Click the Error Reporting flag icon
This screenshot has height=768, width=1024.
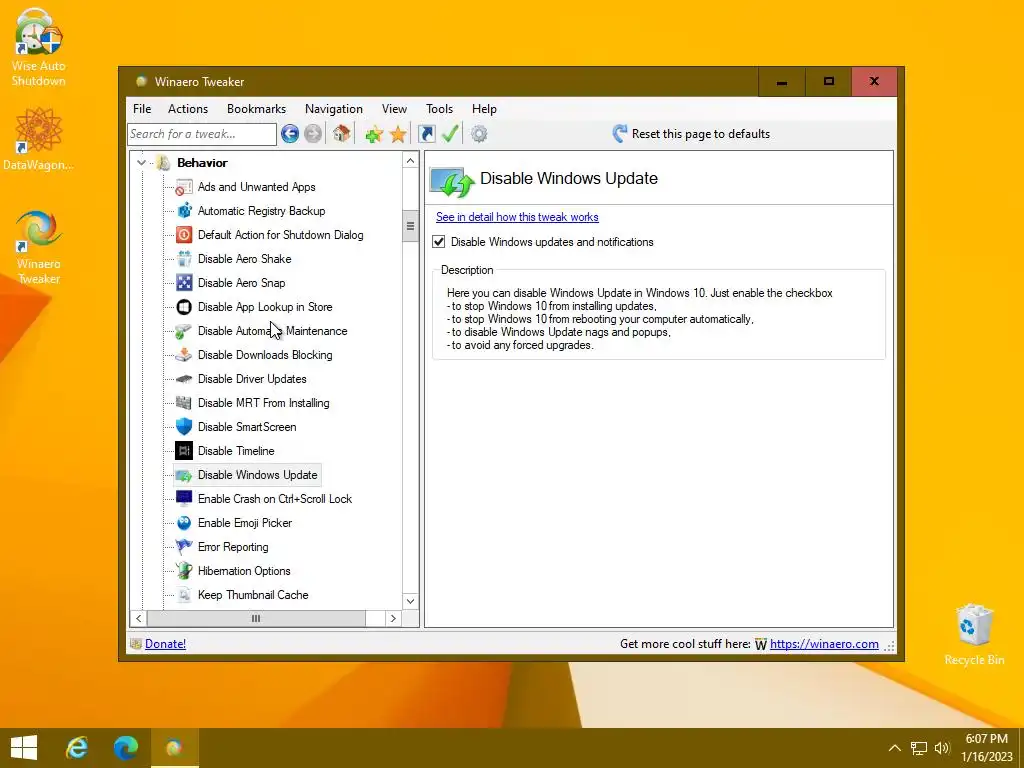pos(184,547)
